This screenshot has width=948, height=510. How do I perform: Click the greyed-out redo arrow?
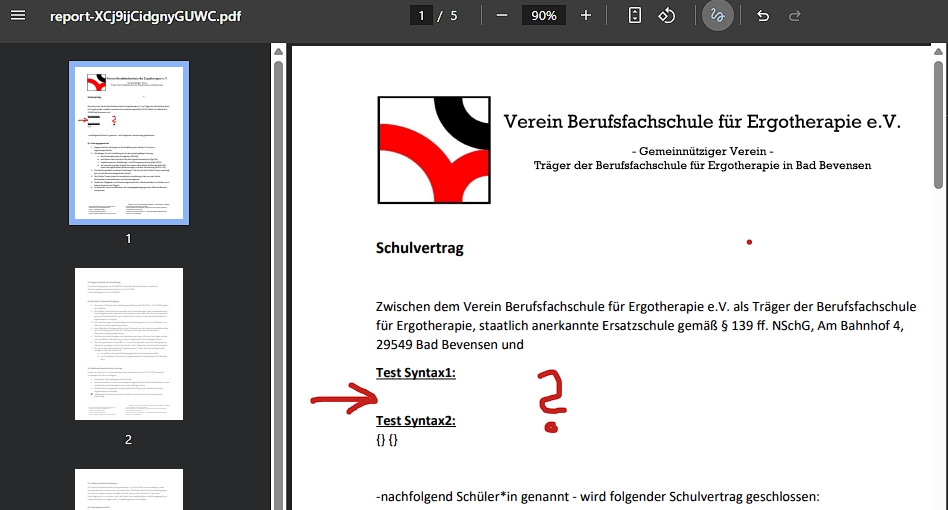pyautogui.click(x=795, y=16)
